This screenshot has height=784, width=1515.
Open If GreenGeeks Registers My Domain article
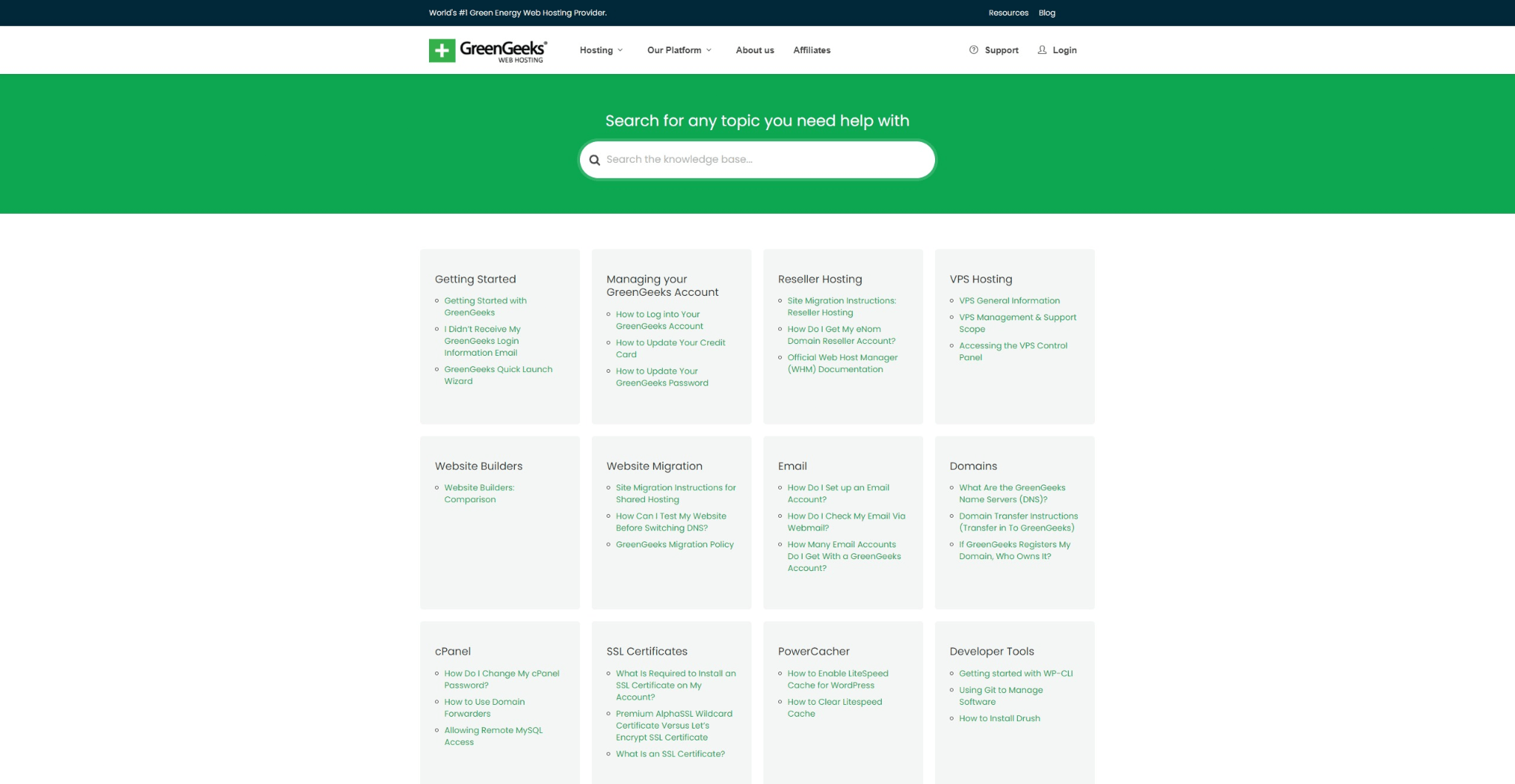point(1014,550)
